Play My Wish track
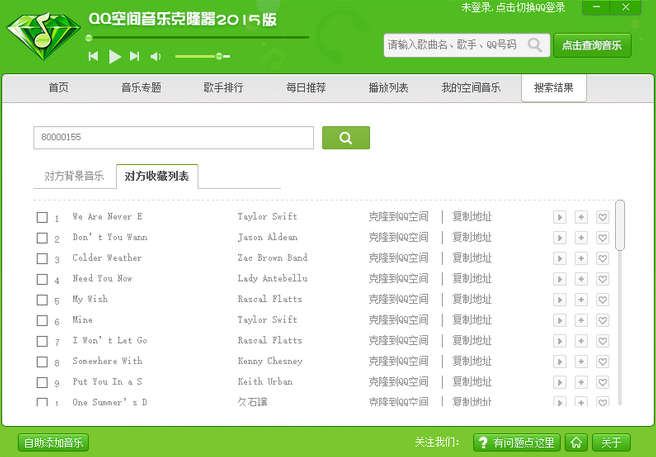This screenshot has width=656, height=457. (559, 300)
